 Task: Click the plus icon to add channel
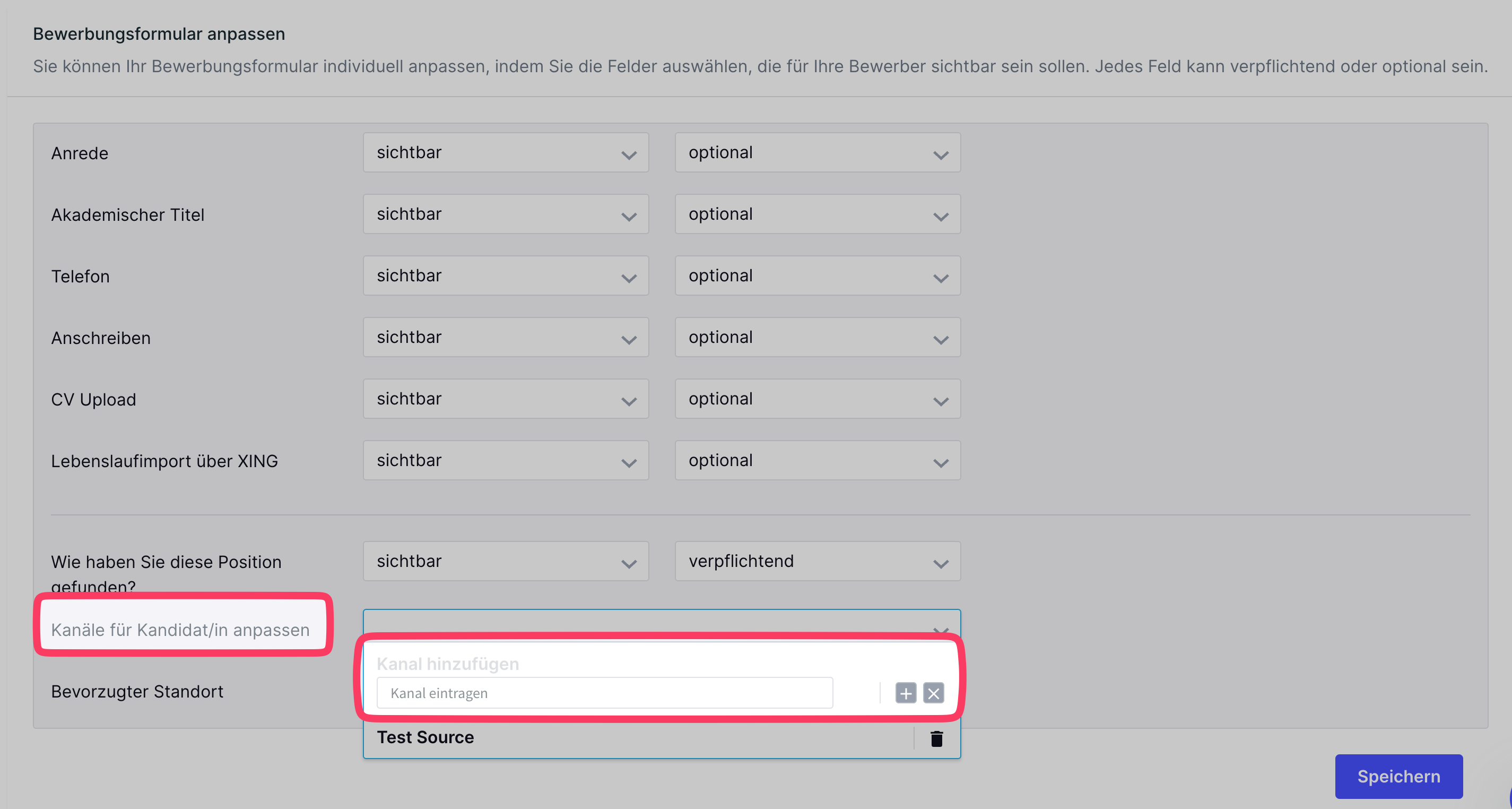[905, 693]
